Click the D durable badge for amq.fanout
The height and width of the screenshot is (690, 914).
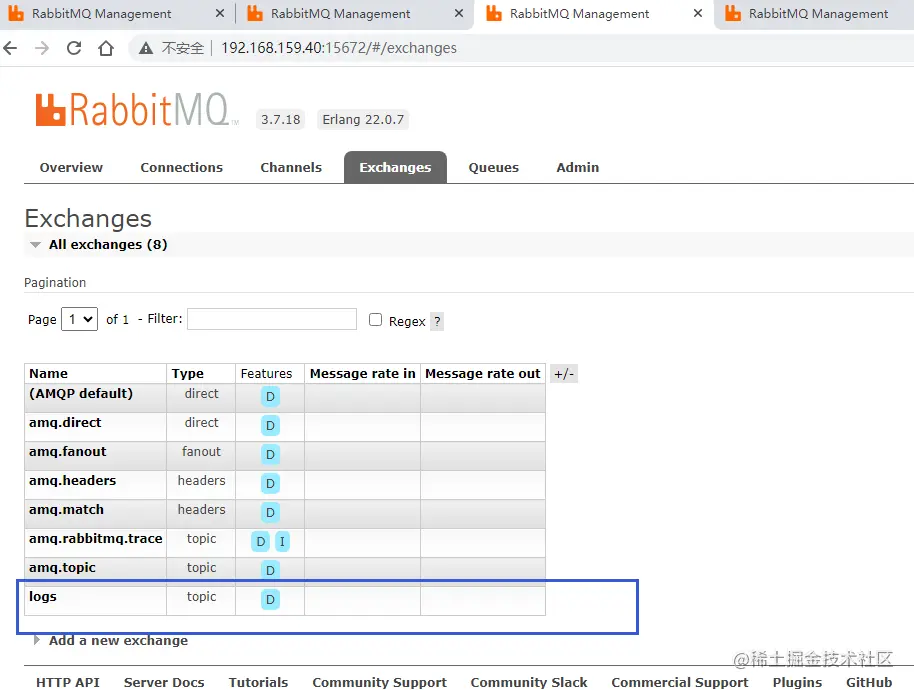[x=270, y=455]
